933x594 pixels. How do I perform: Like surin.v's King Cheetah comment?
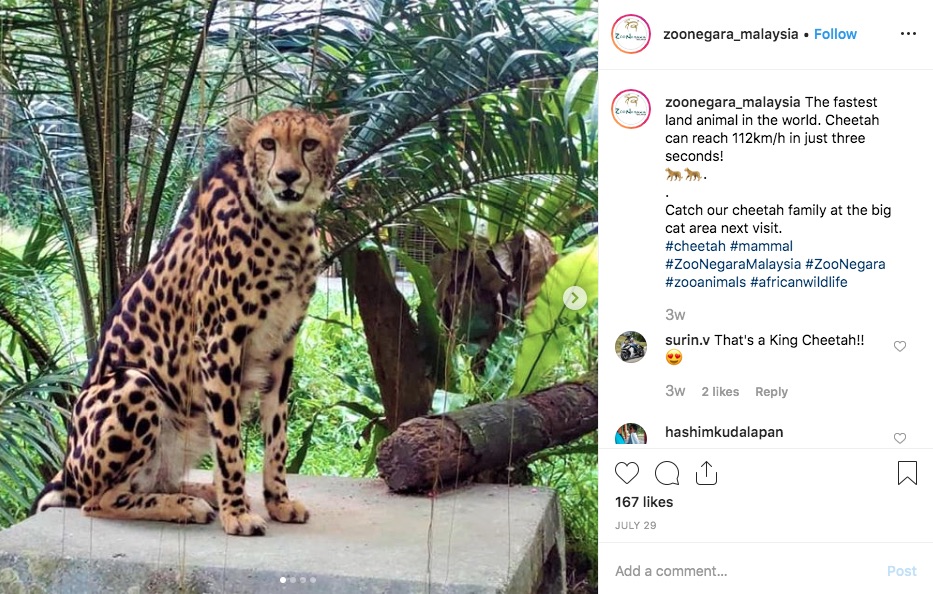pos(900,346)
